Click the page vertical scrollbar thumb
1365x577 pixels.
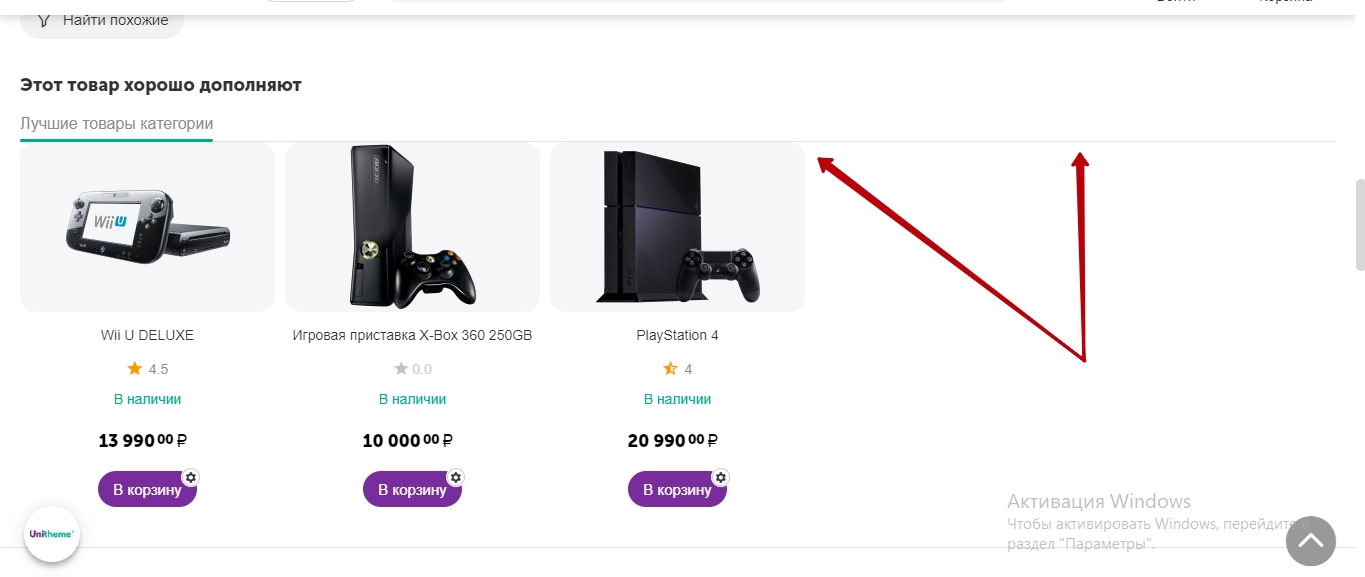[x=1359, y=225]
